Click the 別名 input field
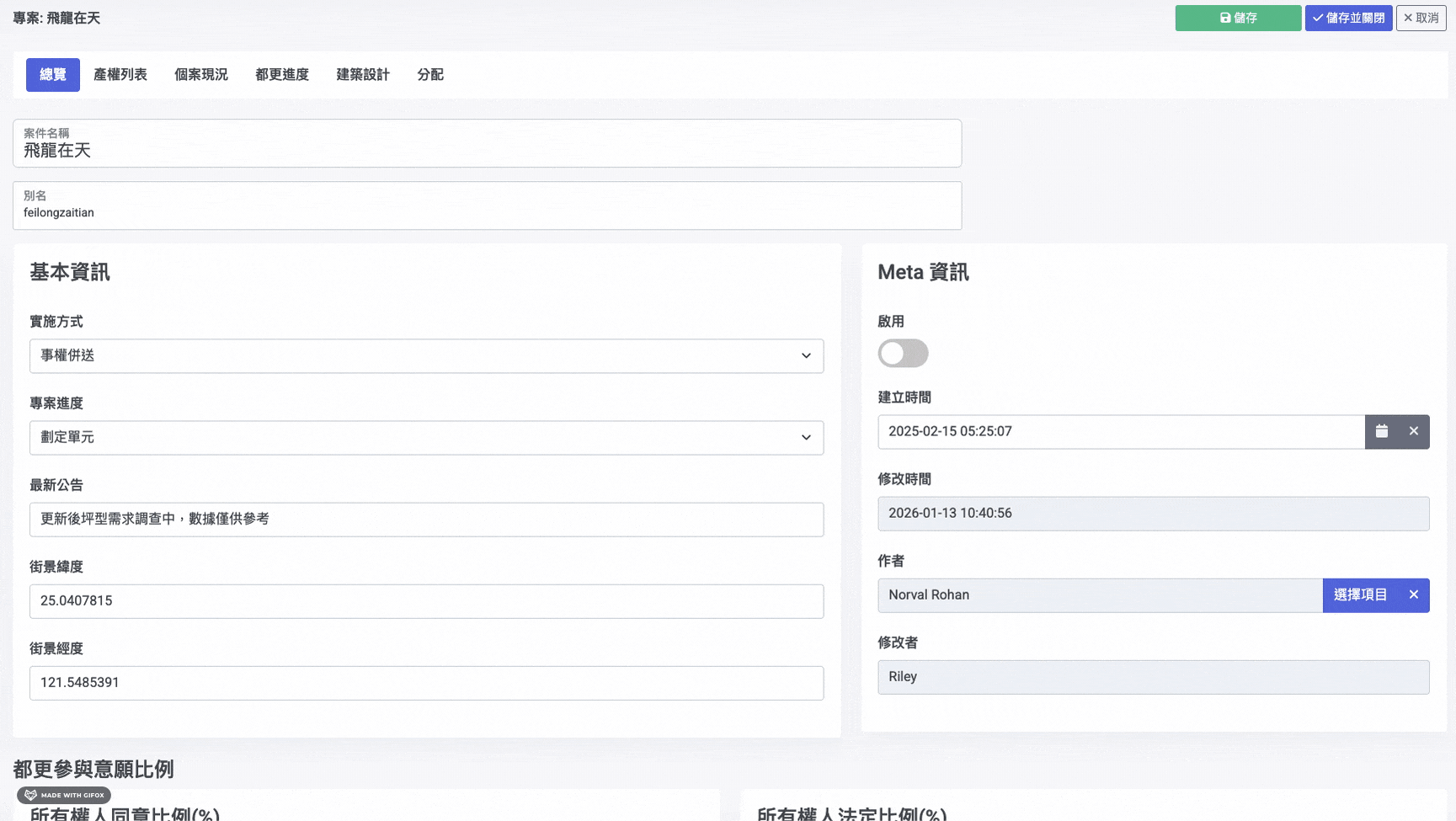The image size is (1456, 821). point(487,205)
